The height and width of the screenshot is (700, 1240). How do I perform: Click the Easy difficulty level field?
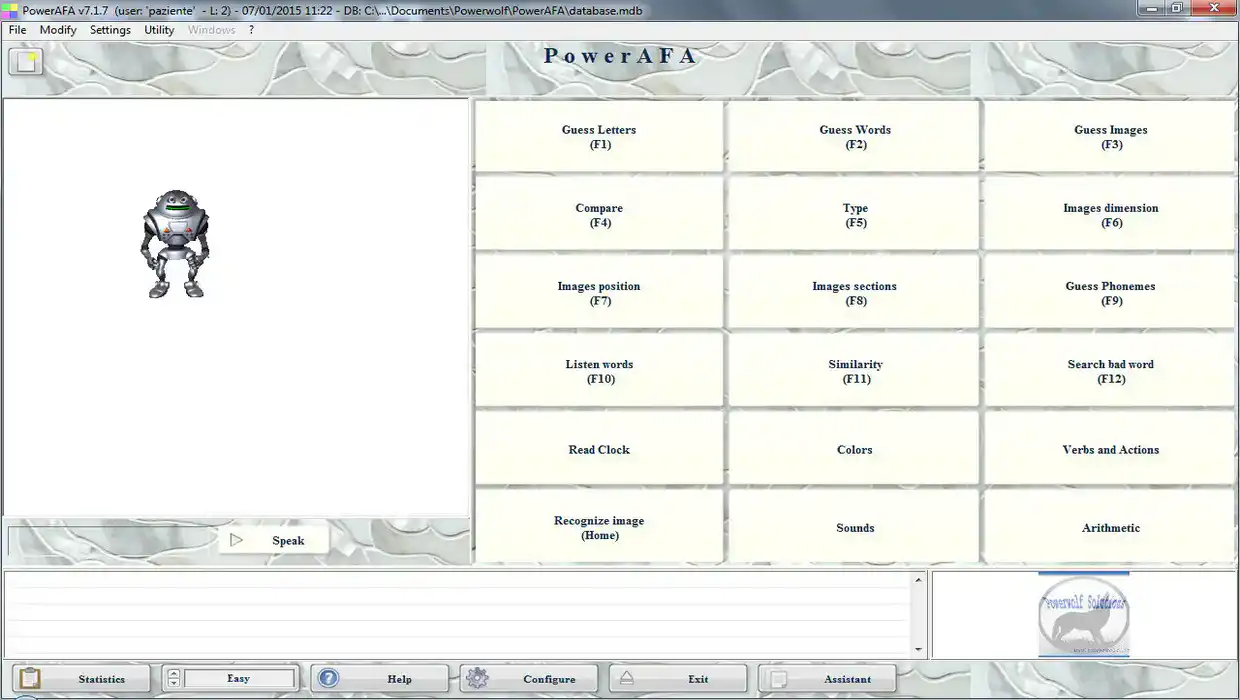239,678
